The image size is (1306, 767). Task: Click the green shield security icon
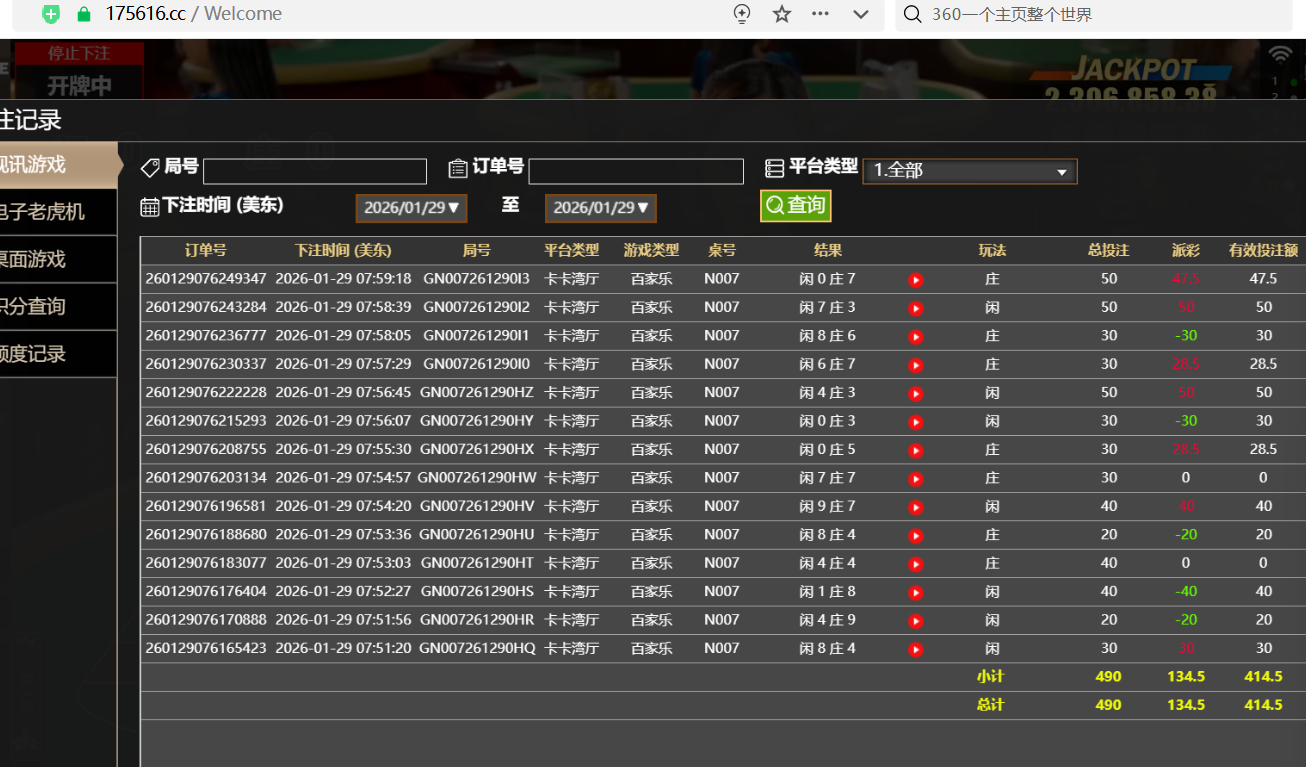[x=51, y=14]
